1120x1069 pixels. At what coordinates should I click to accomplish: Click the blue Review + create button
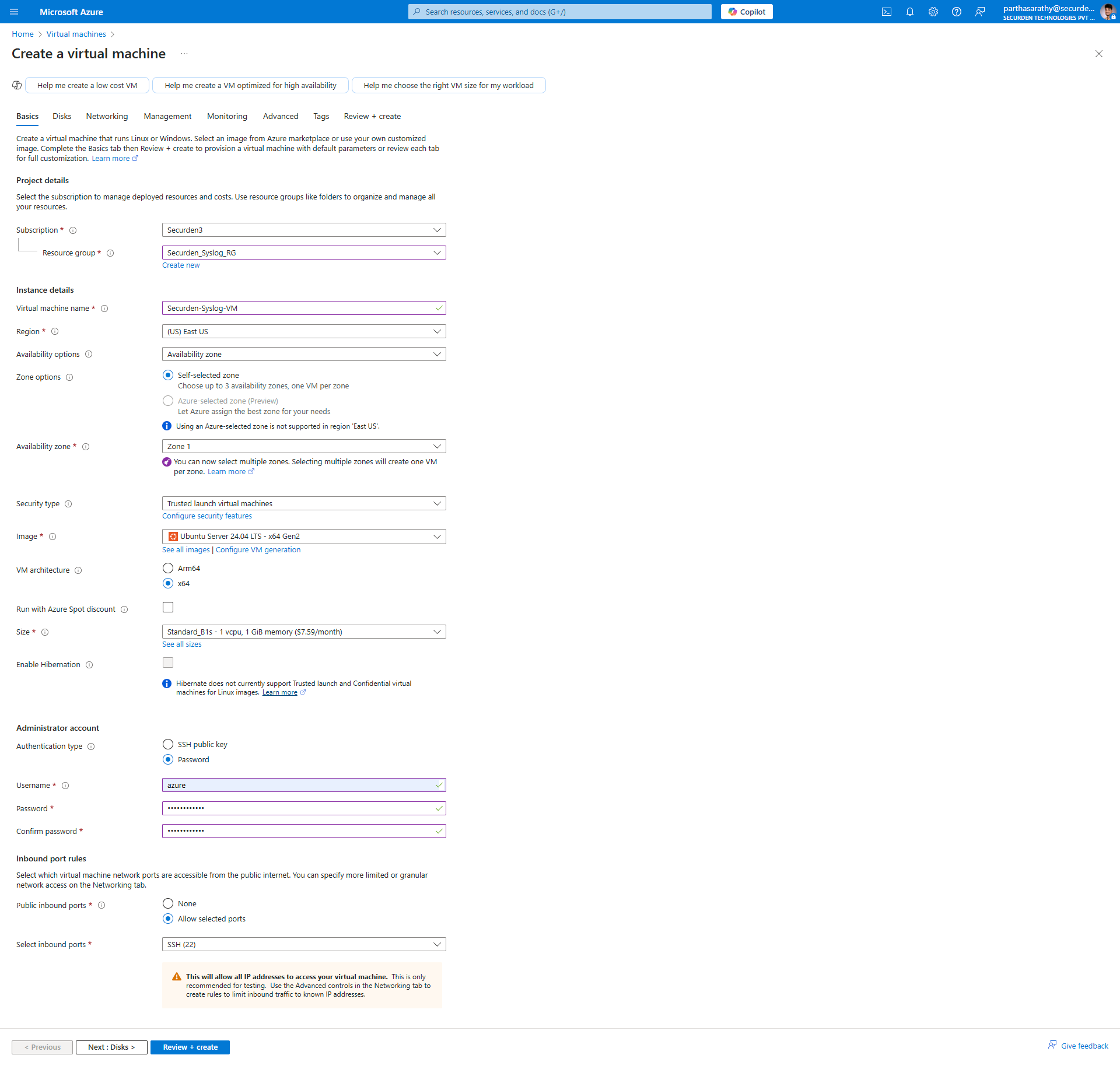(x=190, y=1047)
